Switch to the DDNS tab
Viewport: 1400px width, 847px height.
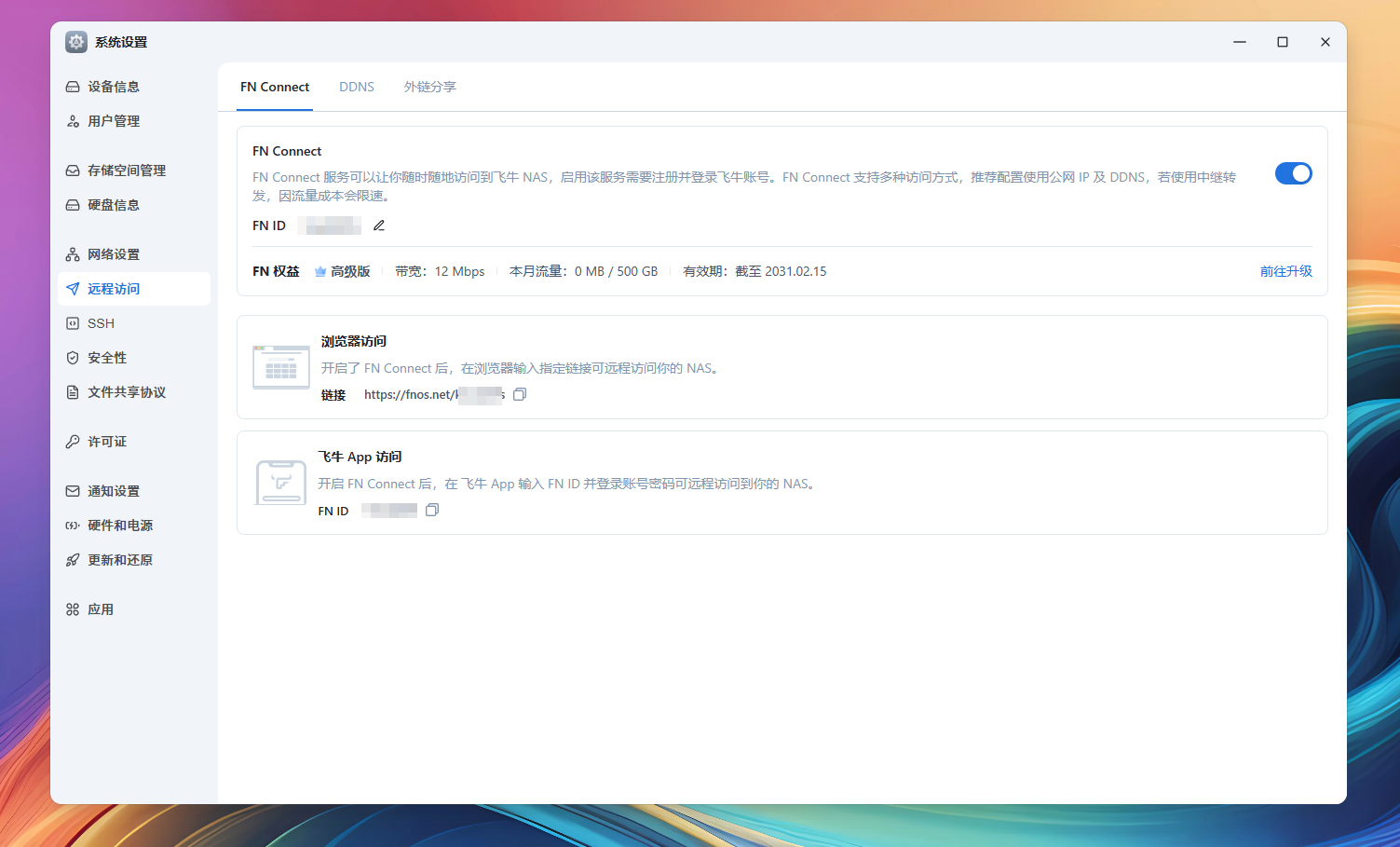[x=357, y=87]
